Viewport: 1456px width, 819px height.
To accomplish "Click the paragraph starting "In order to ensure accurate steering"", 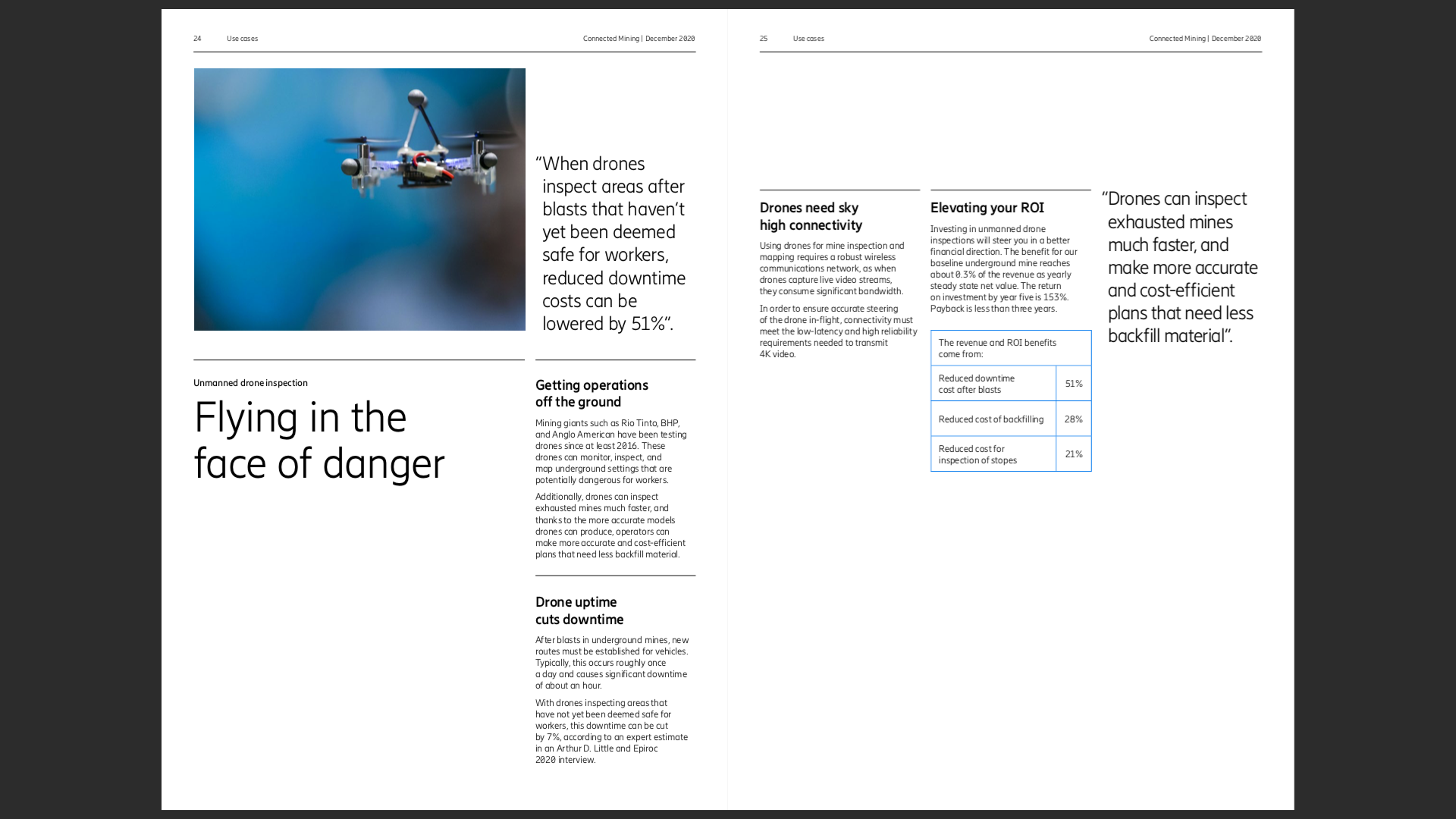I will (x=838, y=331).
